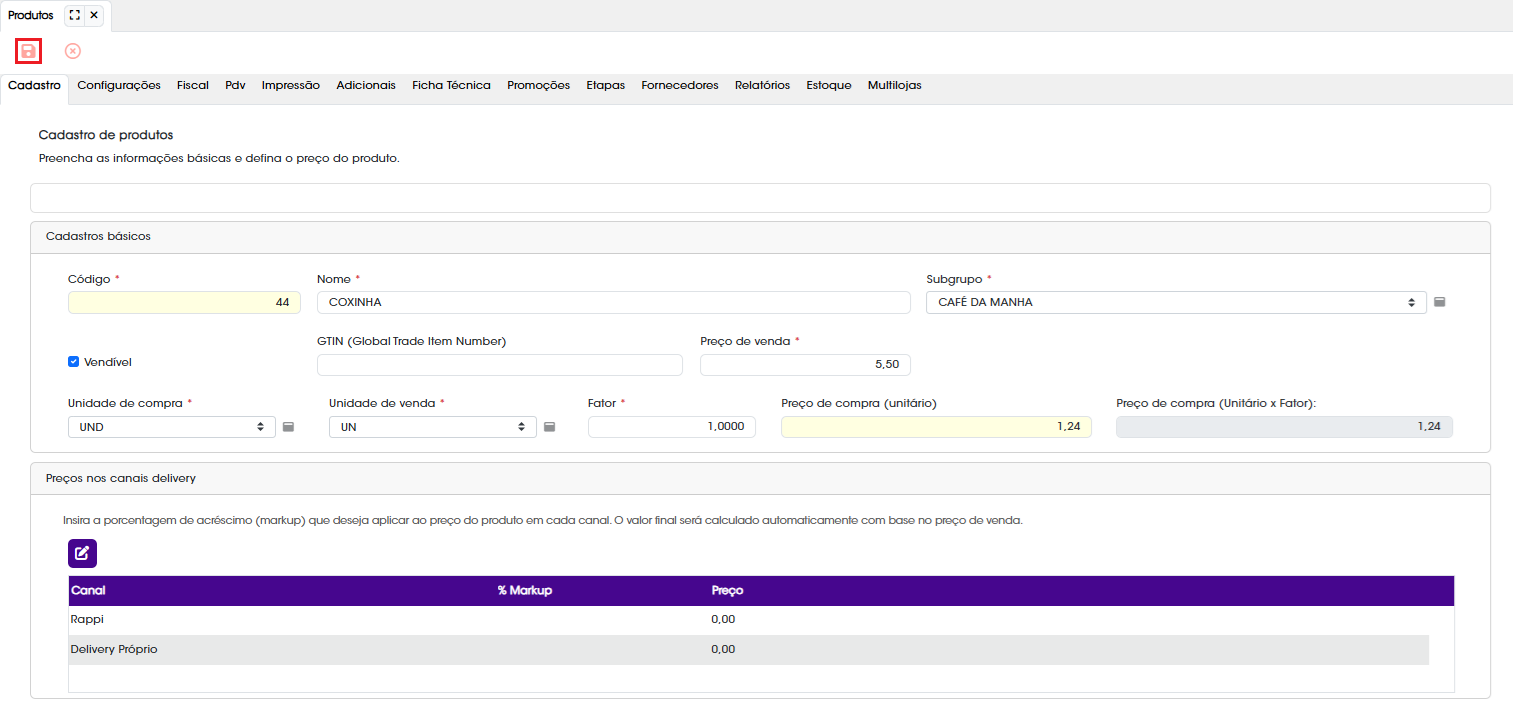Go to the Pdv tab

tap(235, 86)
